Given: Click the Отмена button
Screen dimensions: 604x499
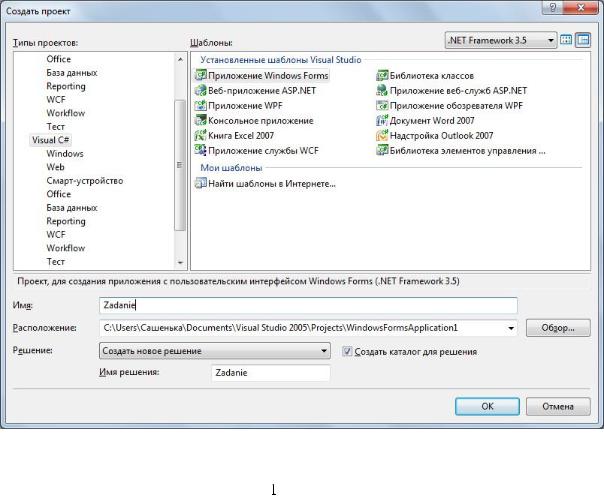Looking at the screenshot, I should tap(558, 406).
